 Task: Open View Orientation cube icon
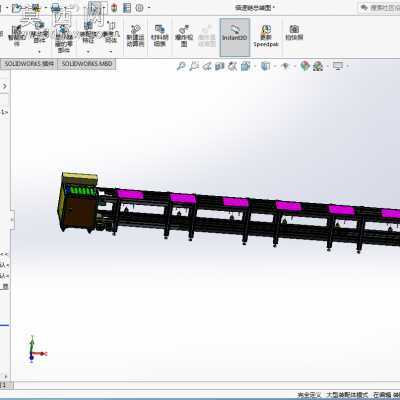pyautogui.click(x=245, y=66)
